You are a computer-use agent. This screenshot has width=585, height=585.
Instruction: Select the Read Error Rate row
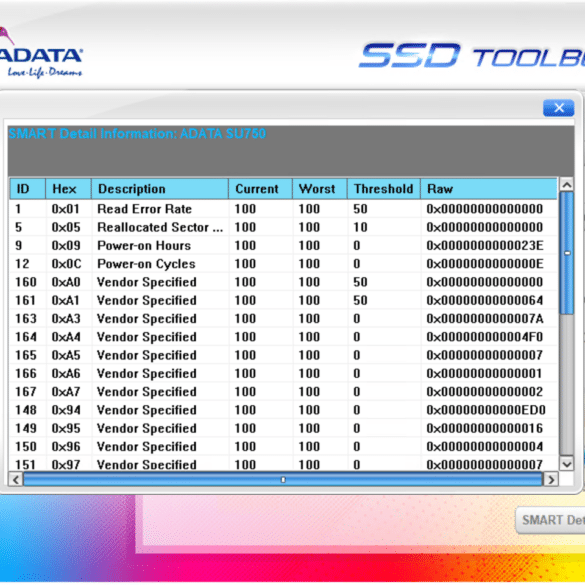(x=284, y=209)
